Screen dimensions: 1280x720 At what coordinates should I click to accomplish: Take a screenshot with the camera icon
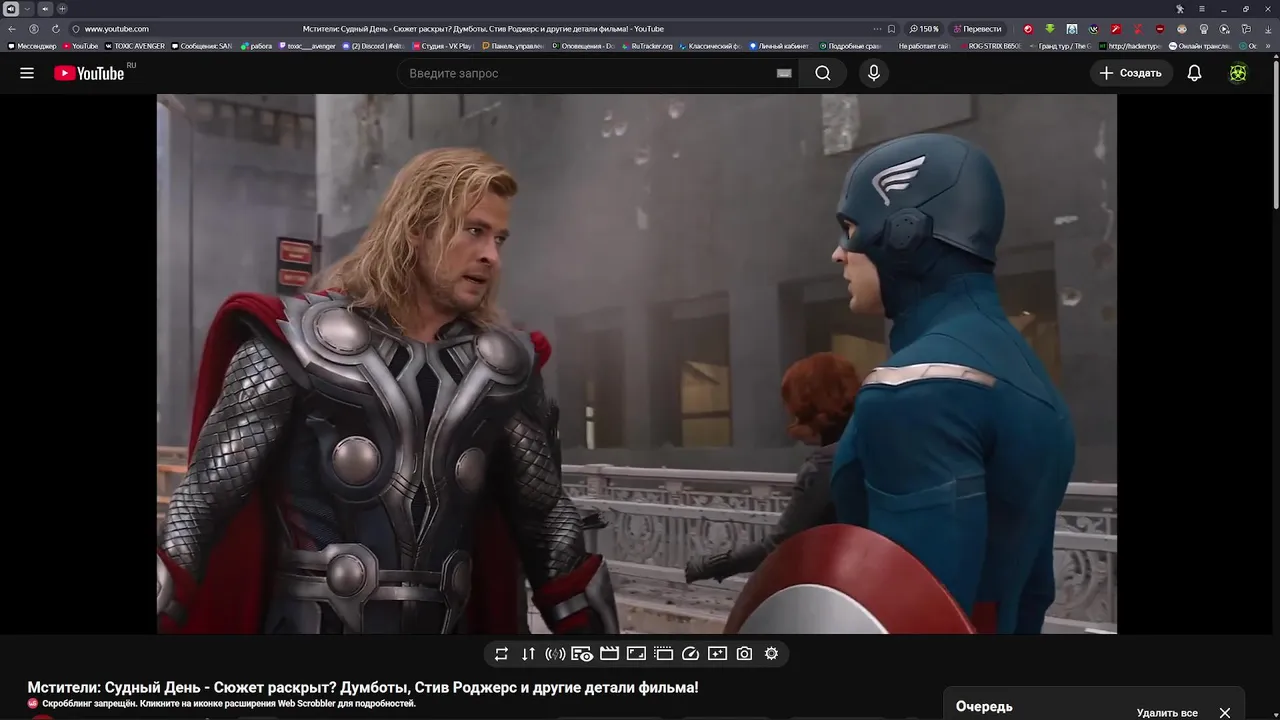coord(744,654)
